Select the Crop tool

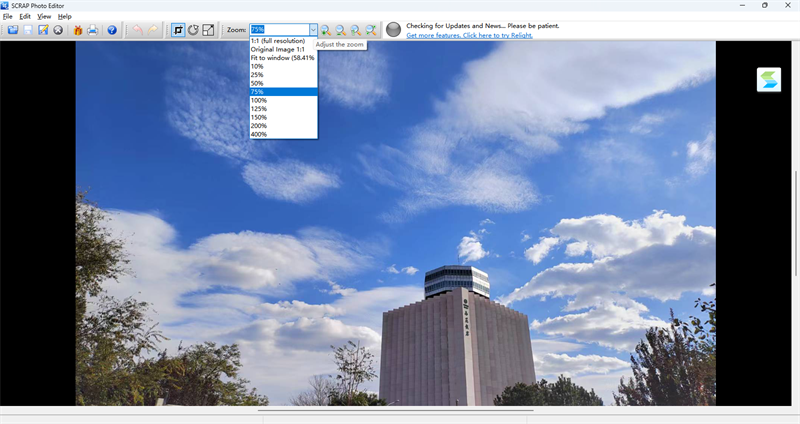177,30
